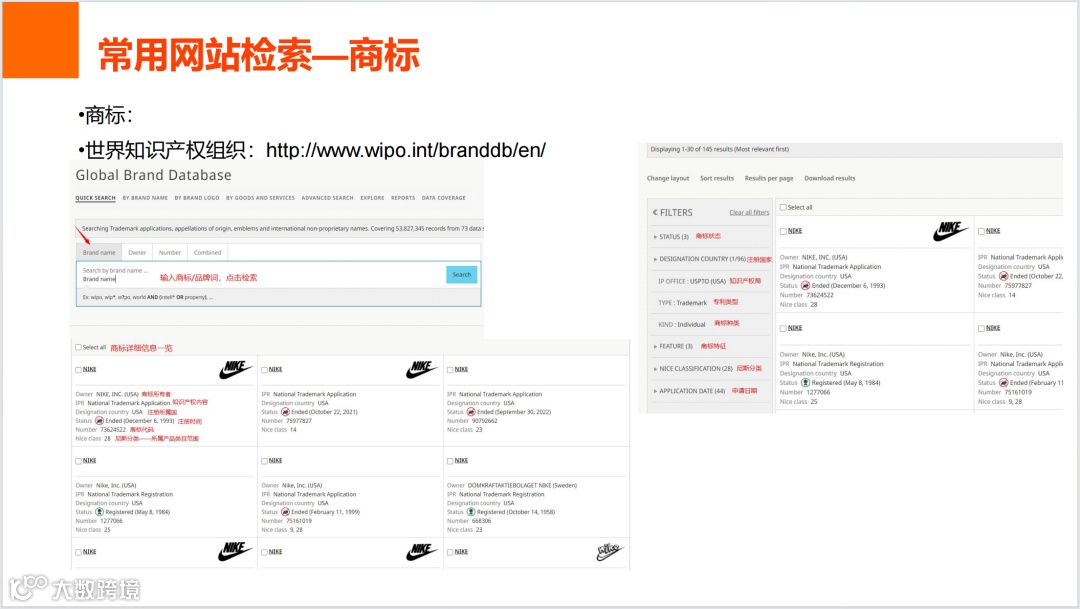Click into the Brand name search field

coord(260,275)
